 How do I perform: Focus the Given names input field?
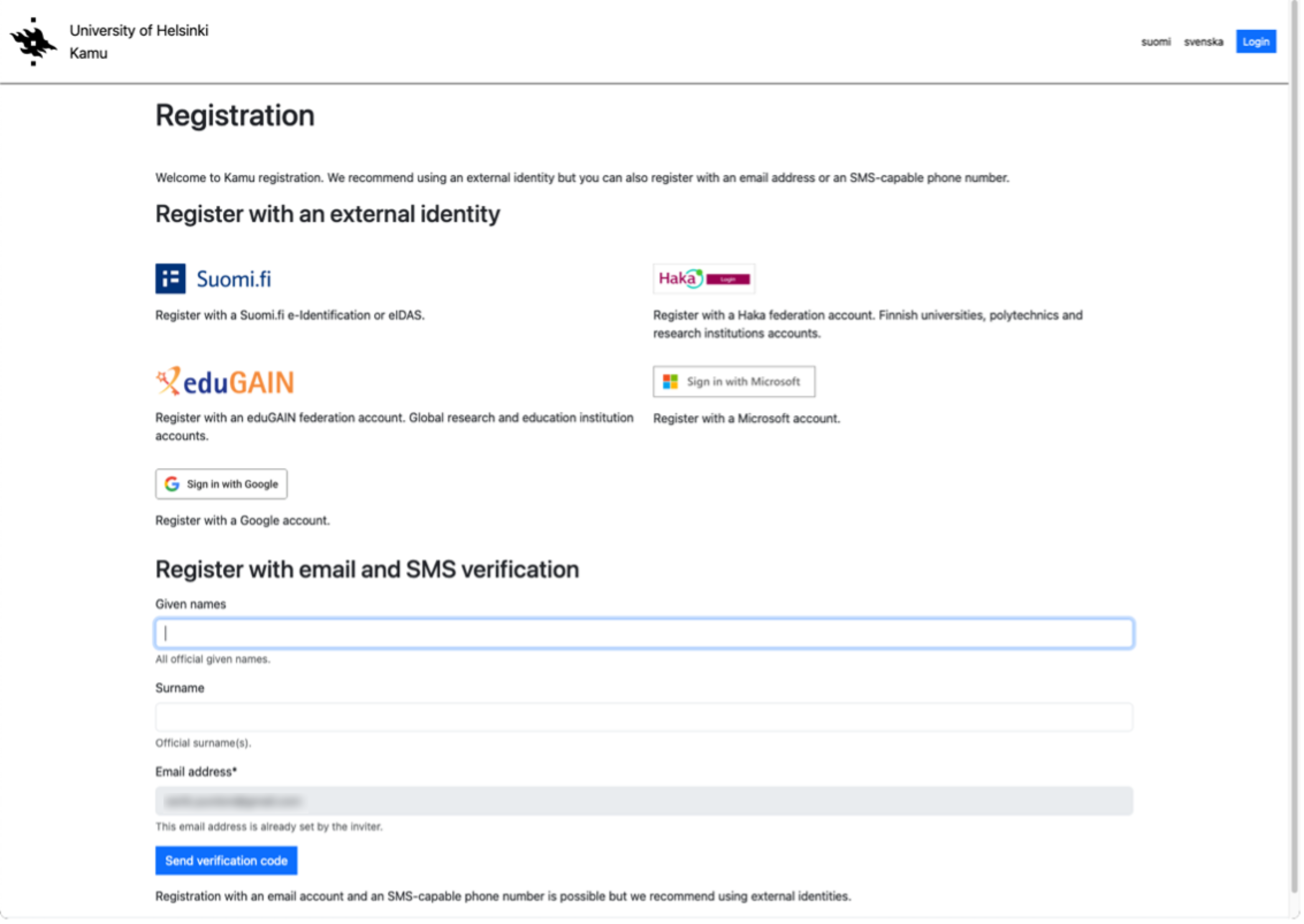643,633
